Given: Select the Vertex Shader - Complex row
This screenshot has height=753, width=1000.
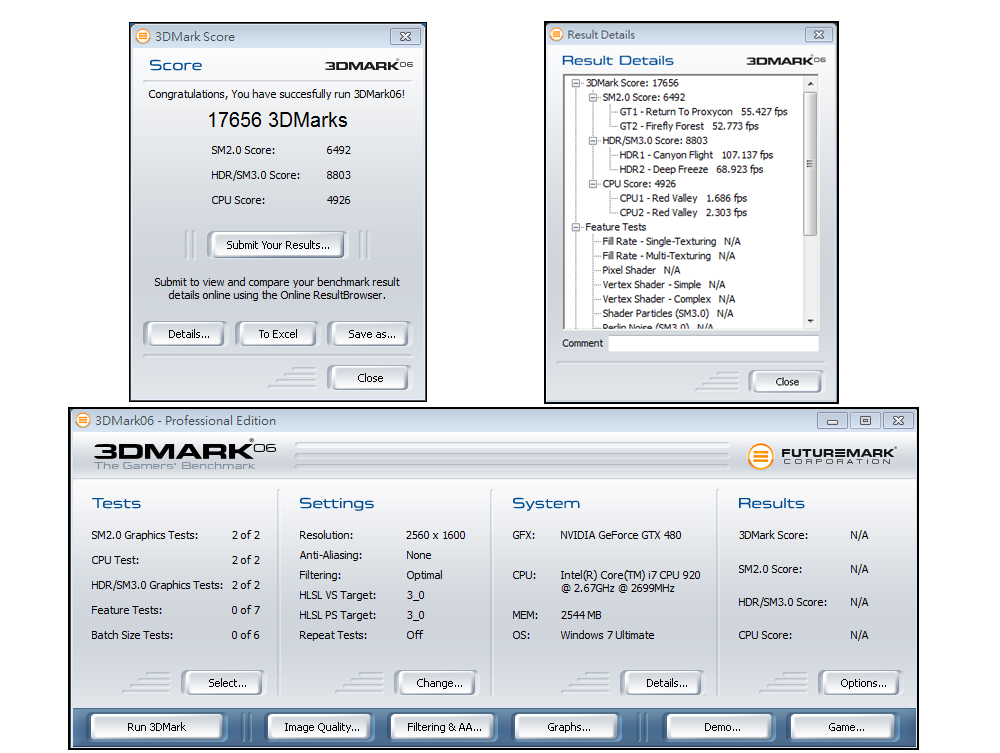Looking at the screenshot, I should click(x=668, y=300).
